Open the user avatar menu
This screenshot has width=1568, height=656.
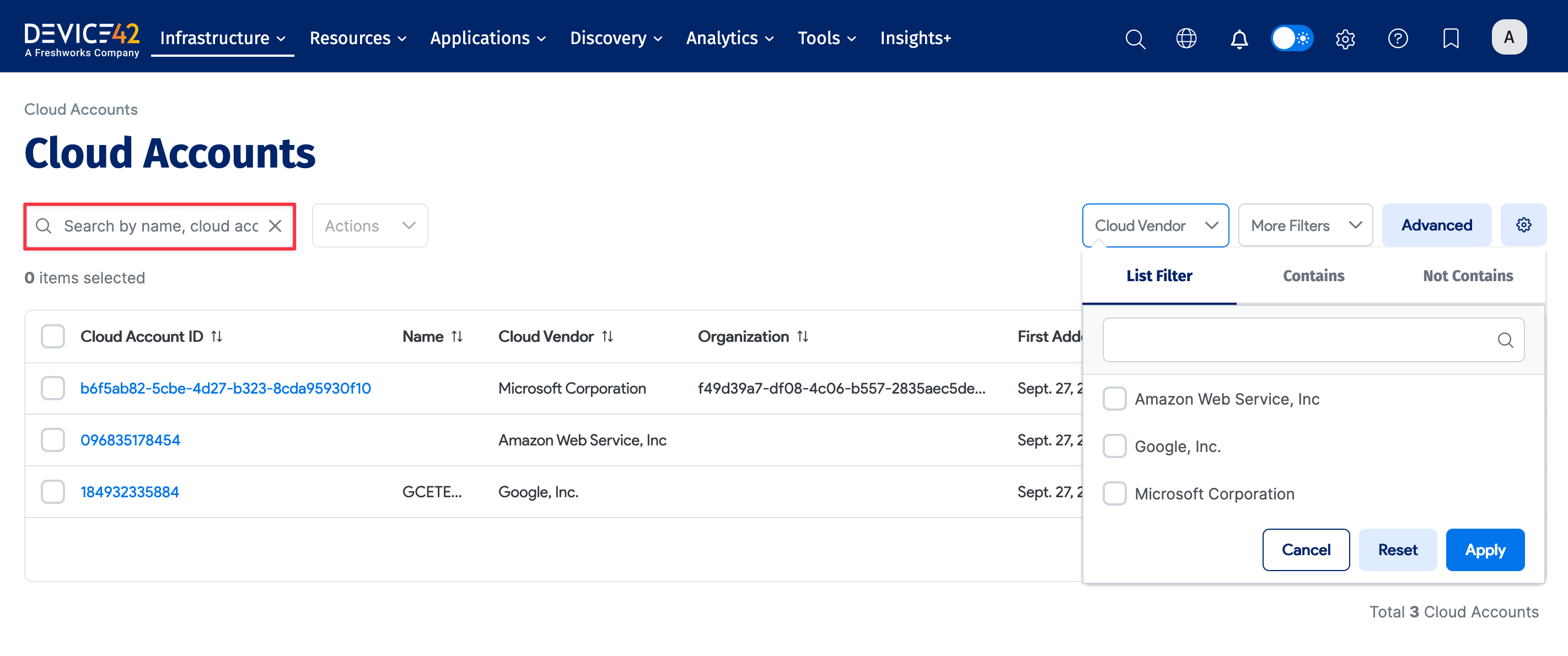pos(1509,36)
